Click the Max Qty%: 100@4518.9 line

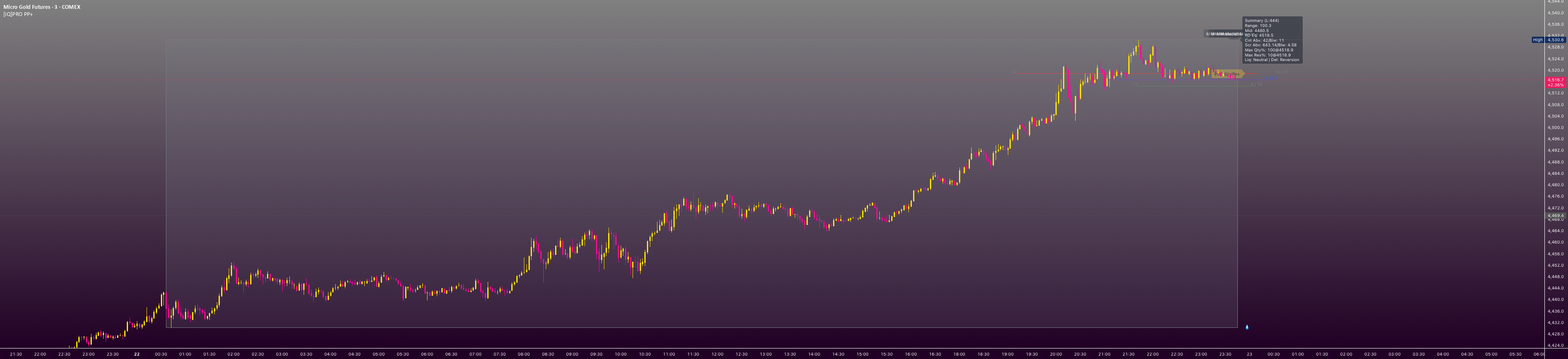[x=1269, y=50]
